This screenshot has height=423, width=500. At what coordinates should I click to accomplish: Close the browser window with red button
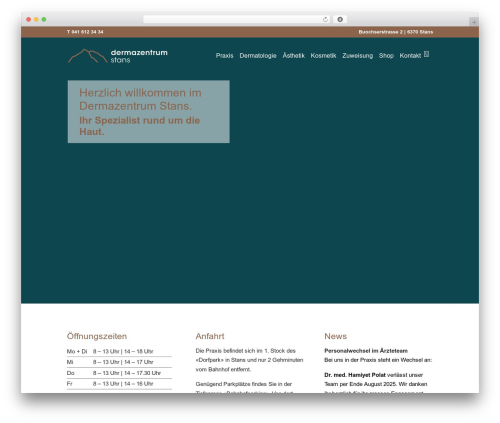(29, 19)
